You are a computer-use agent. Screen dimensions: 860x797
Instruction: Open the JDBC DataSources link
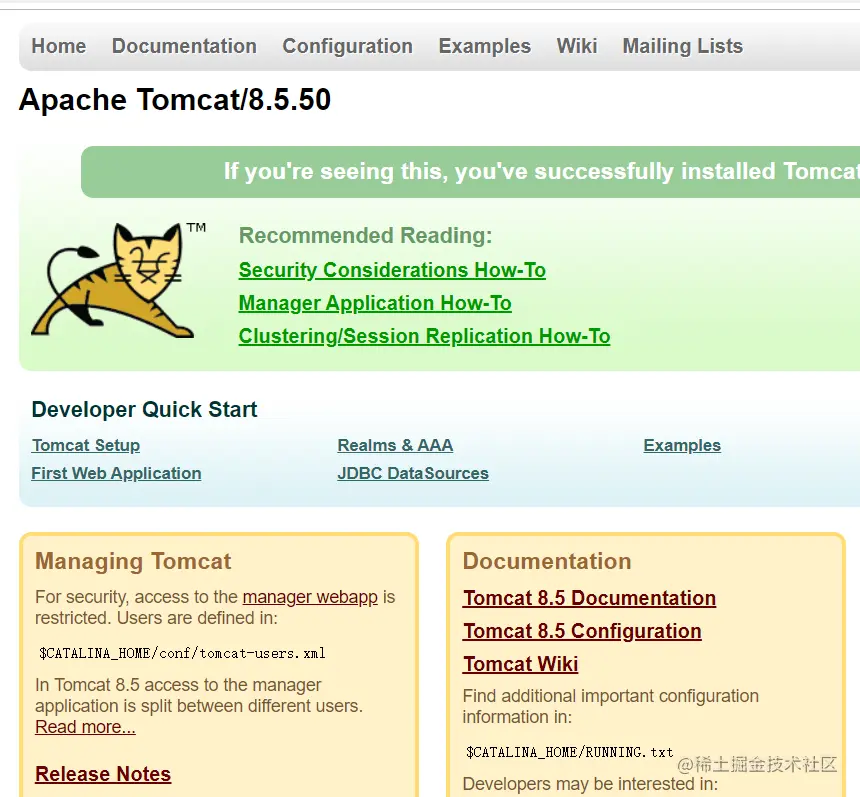413,473
